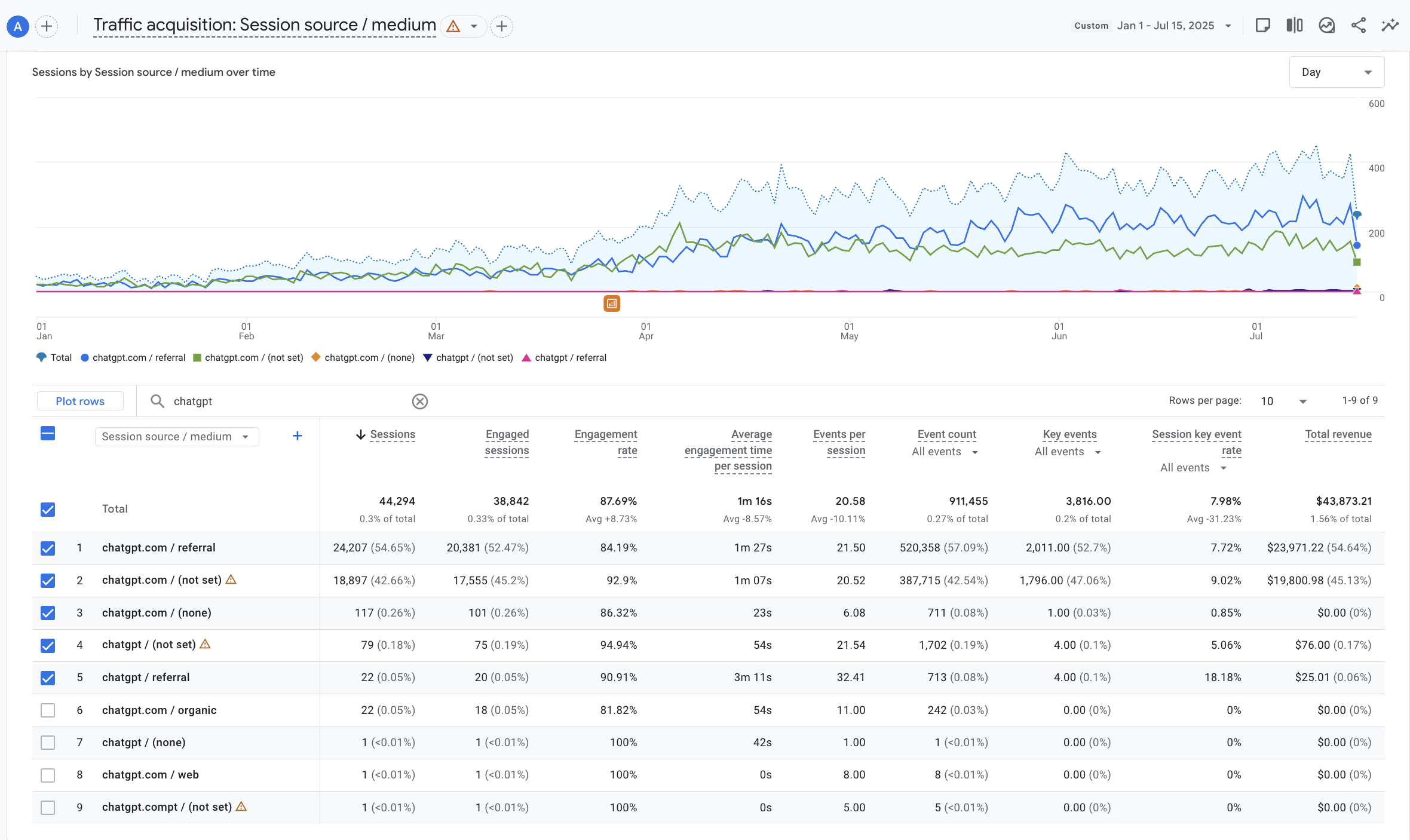The height and width of the screenshot is (840, 1410).
Task: Add a secondary dimension with the plus icon
Action: point(297,436)
